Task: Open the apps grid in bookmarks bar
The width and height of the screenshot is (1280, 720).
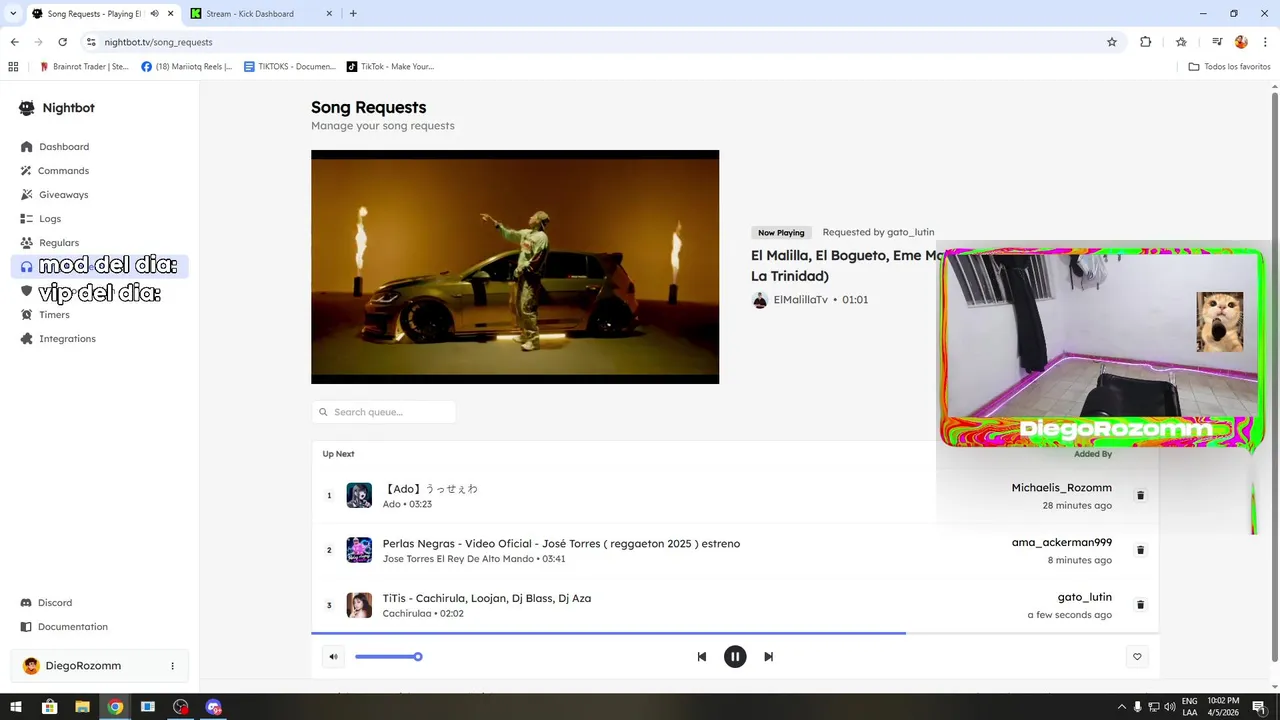Action: point(13,67)
